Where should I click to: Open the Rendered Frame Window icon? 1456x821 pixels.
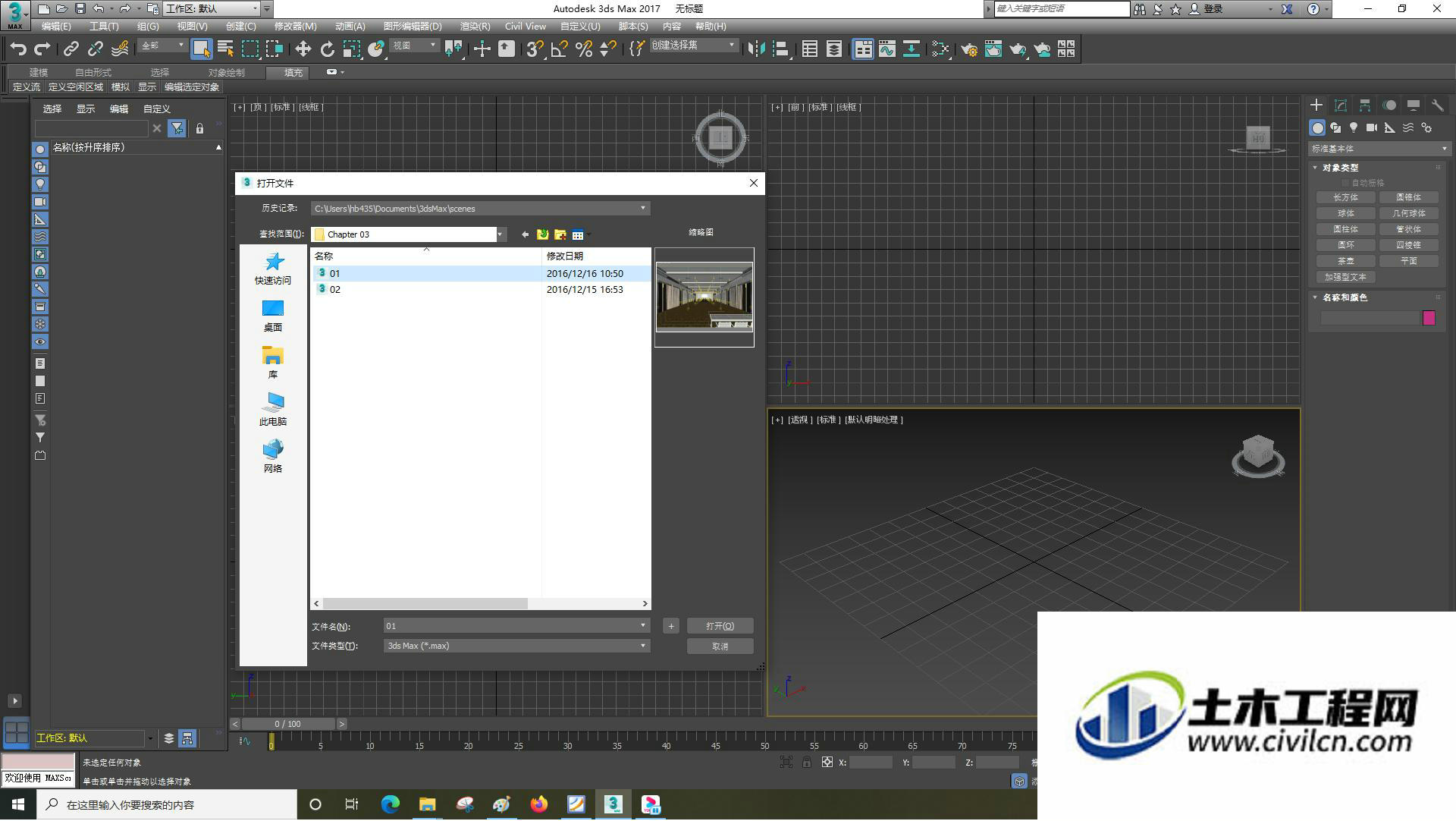(x=993, y=49)
